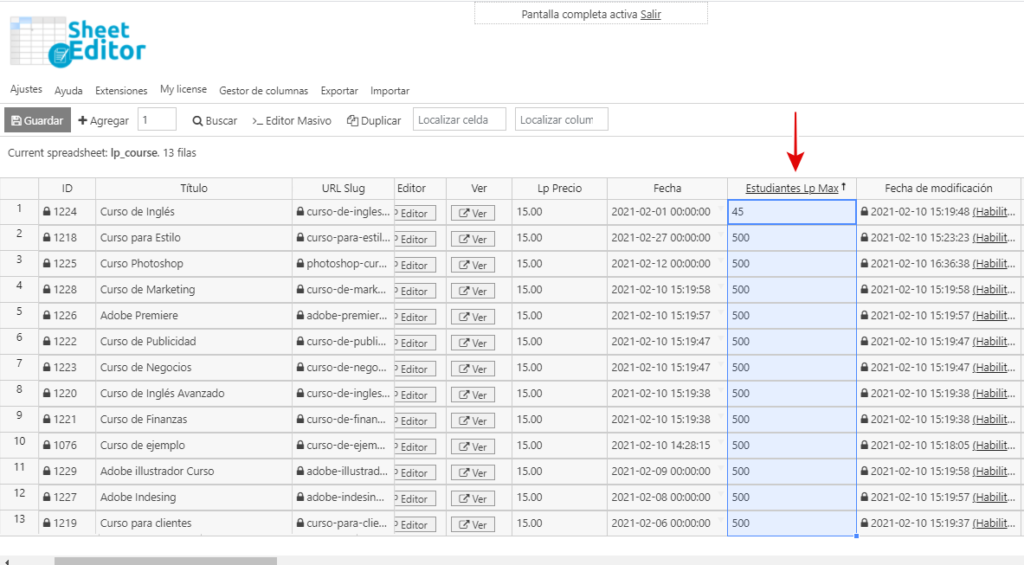This screenshot has width=1024, height=565.
Task: Click Agregar to add new rows
Action: point(104,121)
